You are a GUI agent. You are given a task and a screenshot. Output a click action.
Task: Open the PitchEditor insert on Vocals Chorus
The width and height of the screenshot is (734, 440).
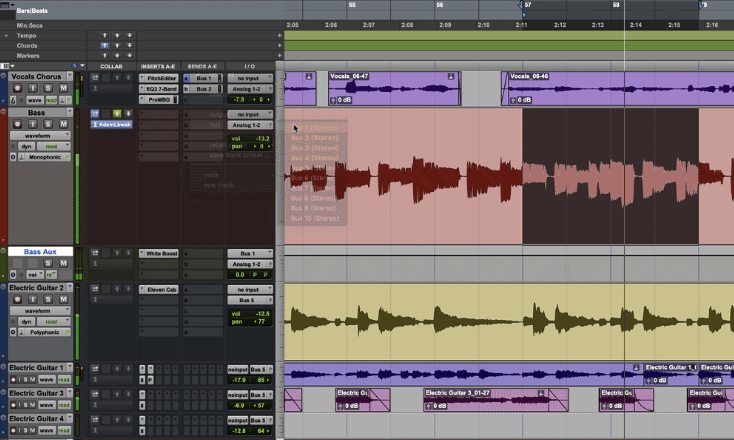click(x=159, y=78)
